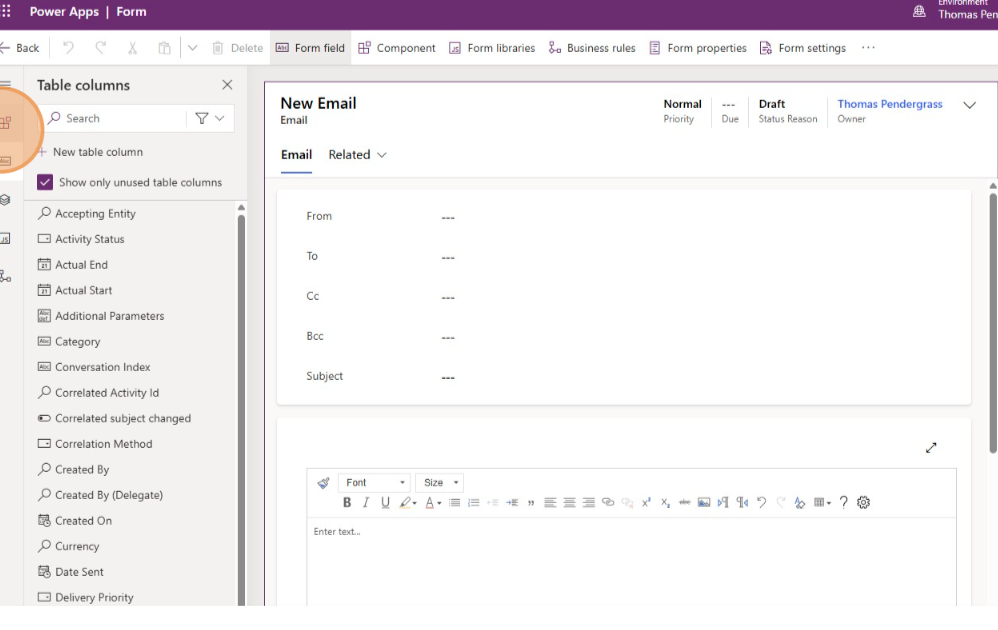Open the text highlight color picker

pyautogui.click(x=408, y=502)
